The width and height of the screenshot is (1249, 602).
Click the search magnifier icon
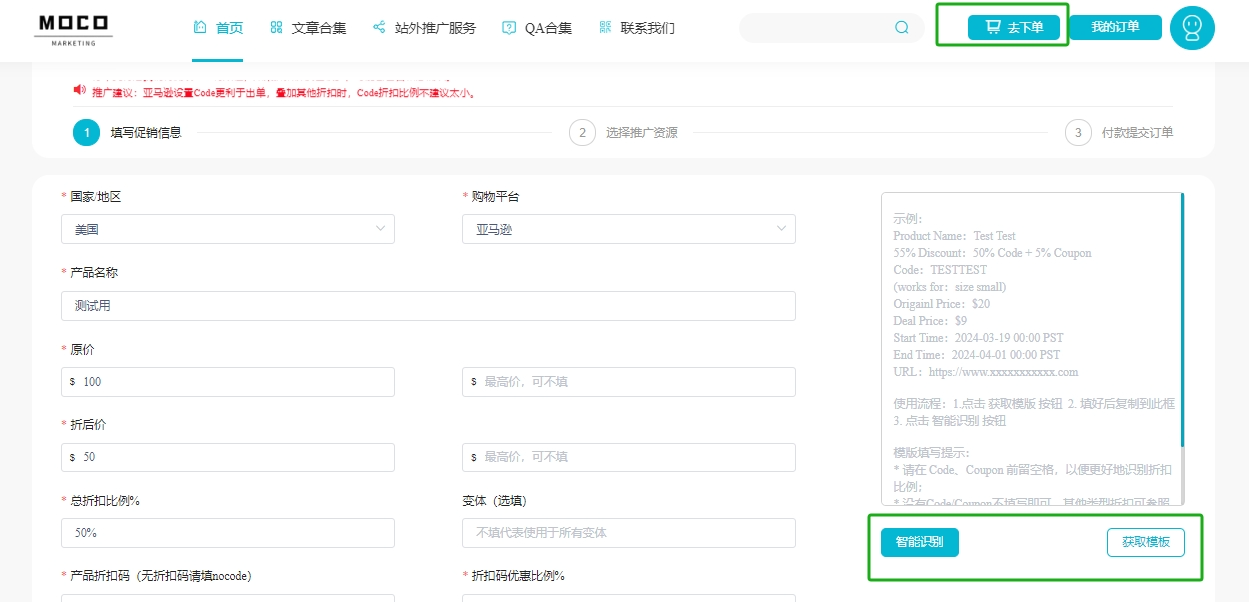tap(902, 28)
